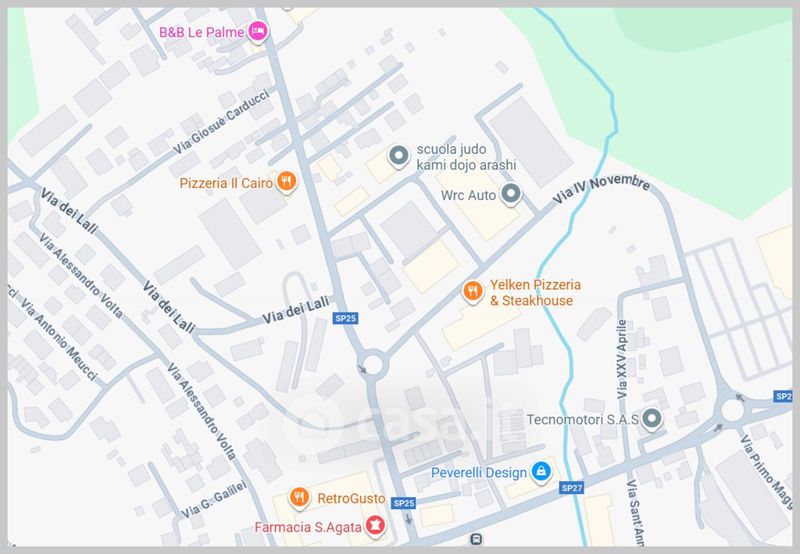
Task: Click the Peverelli Design shopping marker
Action: click(x=541, y=471)
